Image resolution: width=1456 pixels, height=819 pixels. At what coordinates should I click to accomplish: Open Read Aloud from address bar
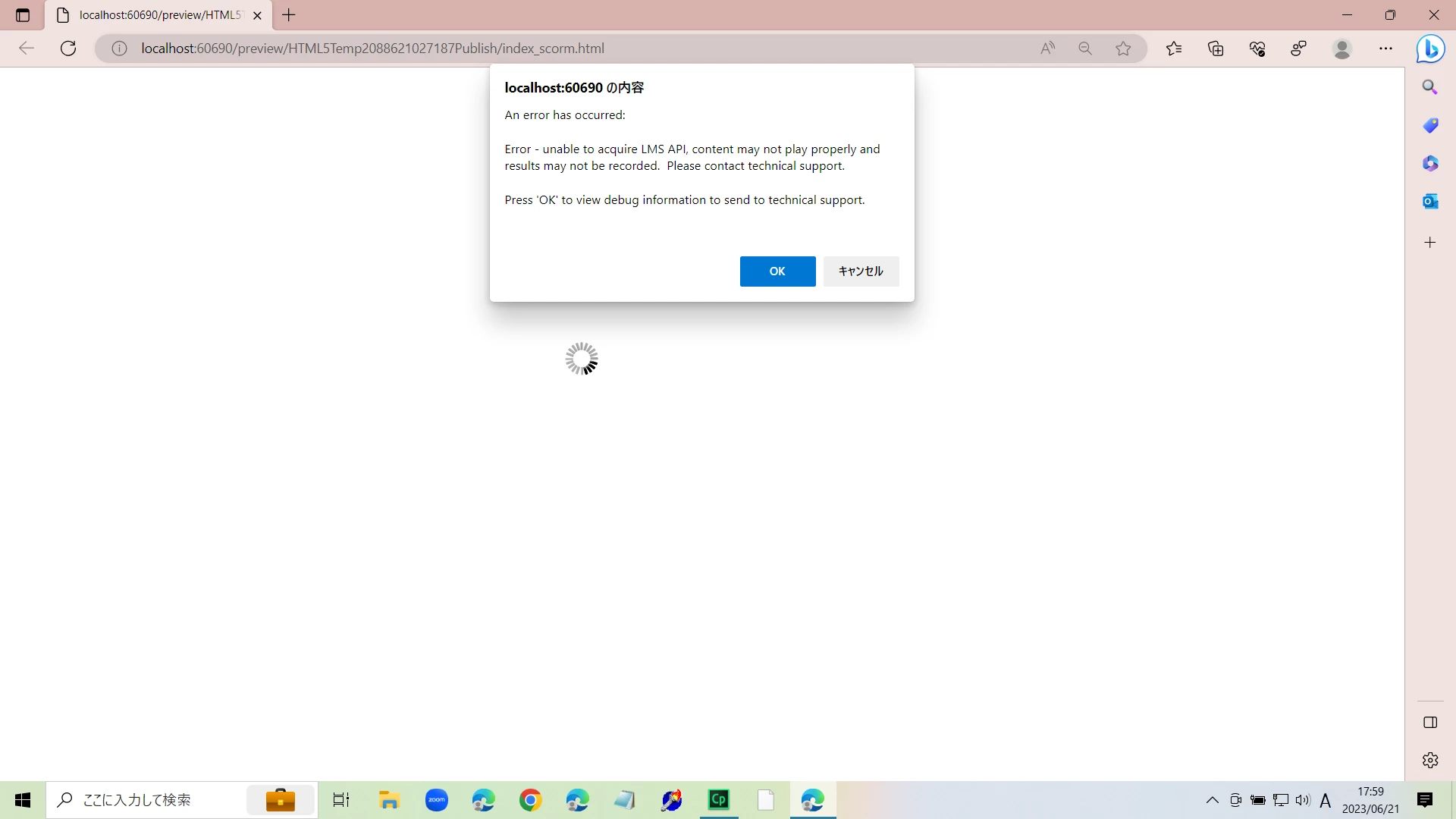[x=1047, y=49]
